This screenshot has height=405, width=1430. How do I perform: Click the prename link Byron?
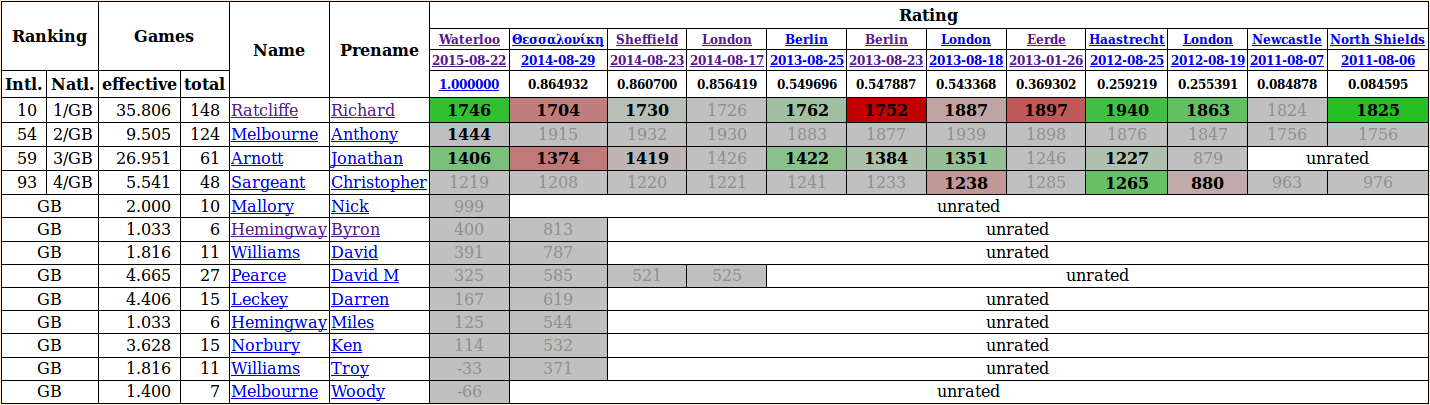(x=355, y=230)
